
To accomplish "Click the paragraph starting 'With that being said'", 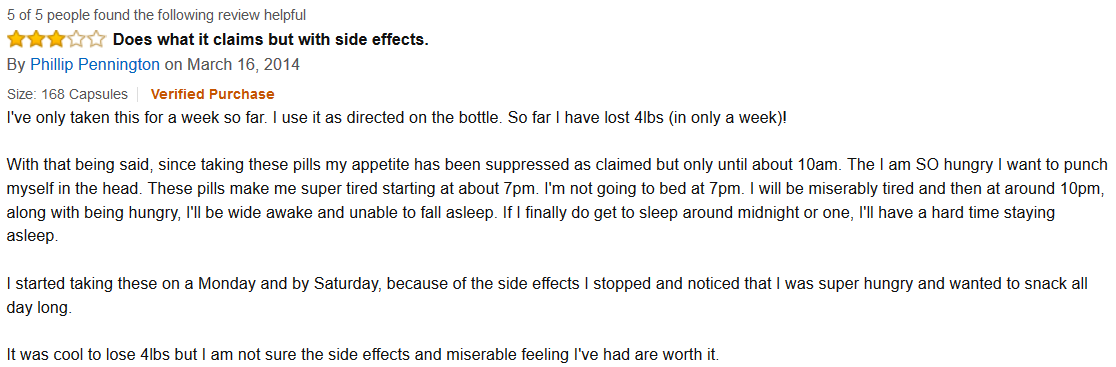I will tap(558, 201).
